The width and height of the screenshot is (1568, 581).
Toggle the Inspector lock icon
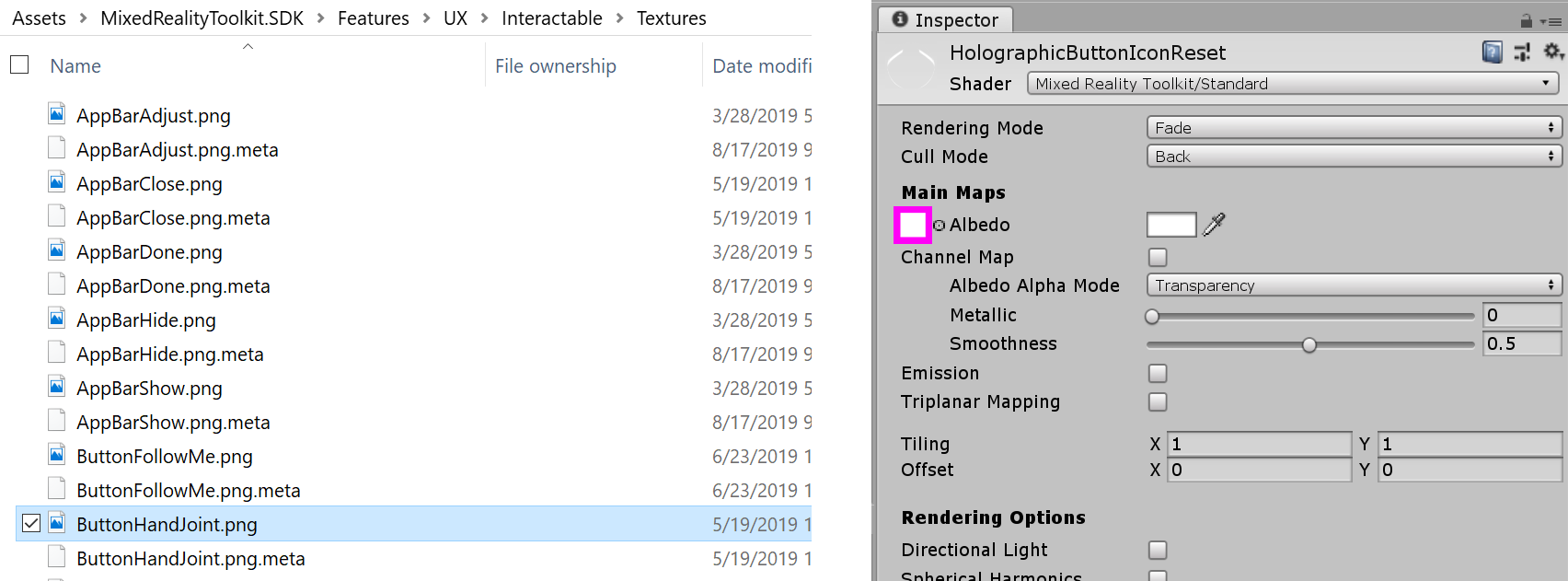coord(1527,20)
